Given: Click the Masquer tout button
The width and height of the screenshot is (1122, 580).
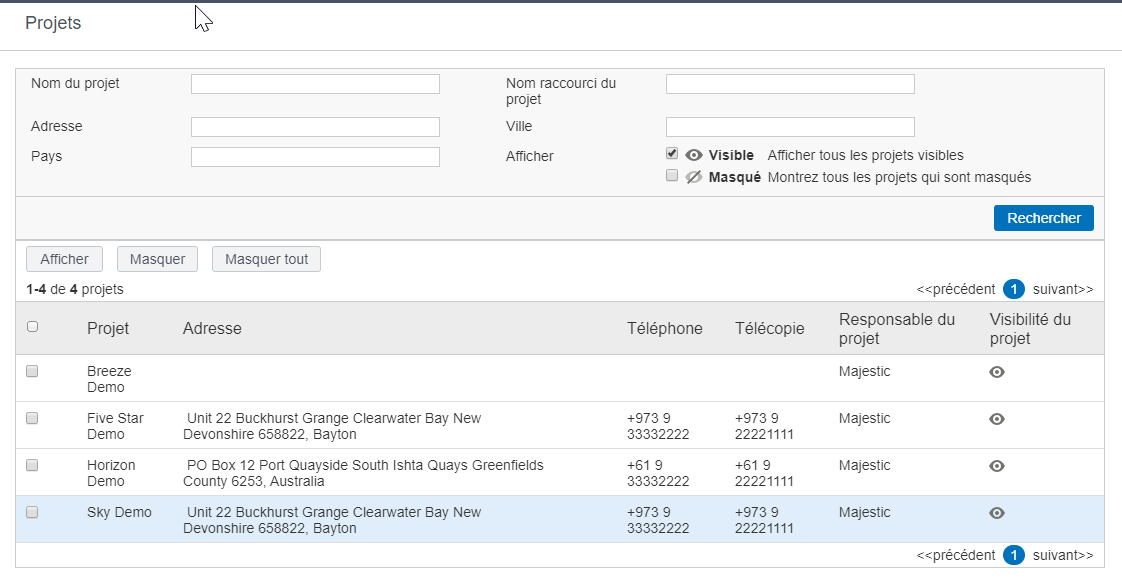Looking at the screenshot, I should click(266, 259).
